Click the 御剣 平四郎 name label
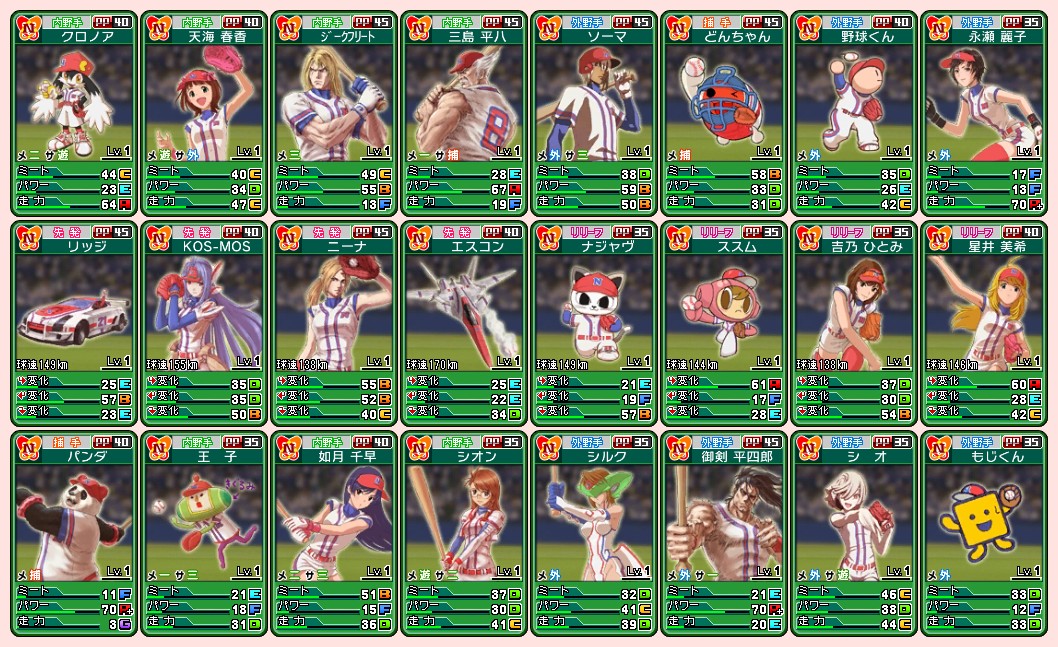This screenshot has width=1058, height=647. pyautogui.click(x=736, y=457)
